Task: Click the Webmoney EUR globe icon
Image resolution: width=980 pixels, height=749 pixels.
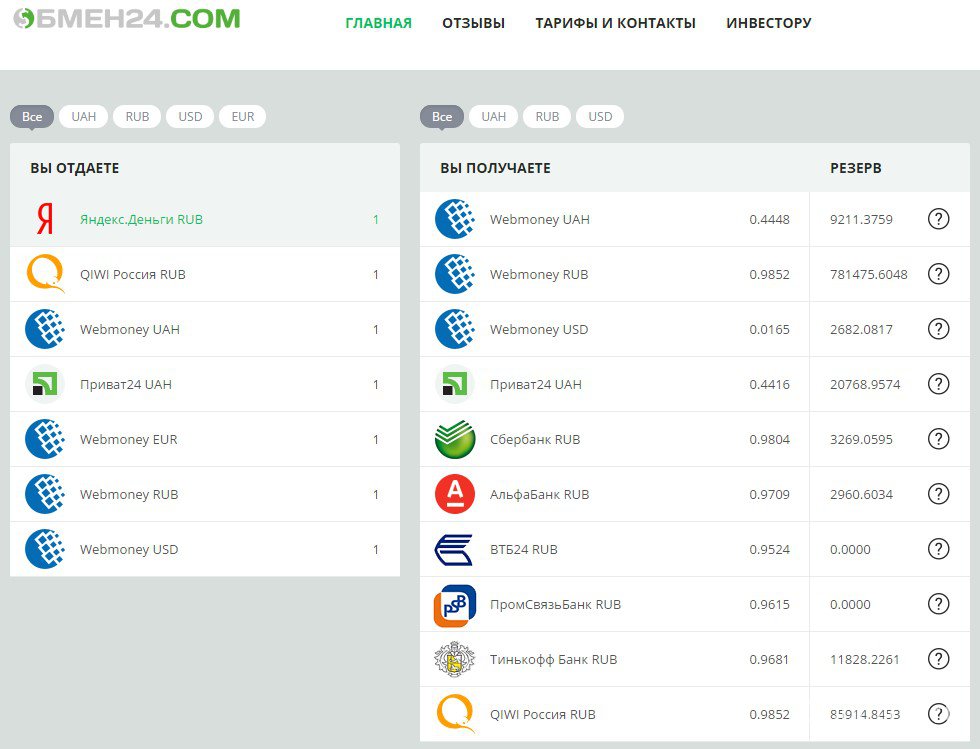Action: (x=45, y=439)
